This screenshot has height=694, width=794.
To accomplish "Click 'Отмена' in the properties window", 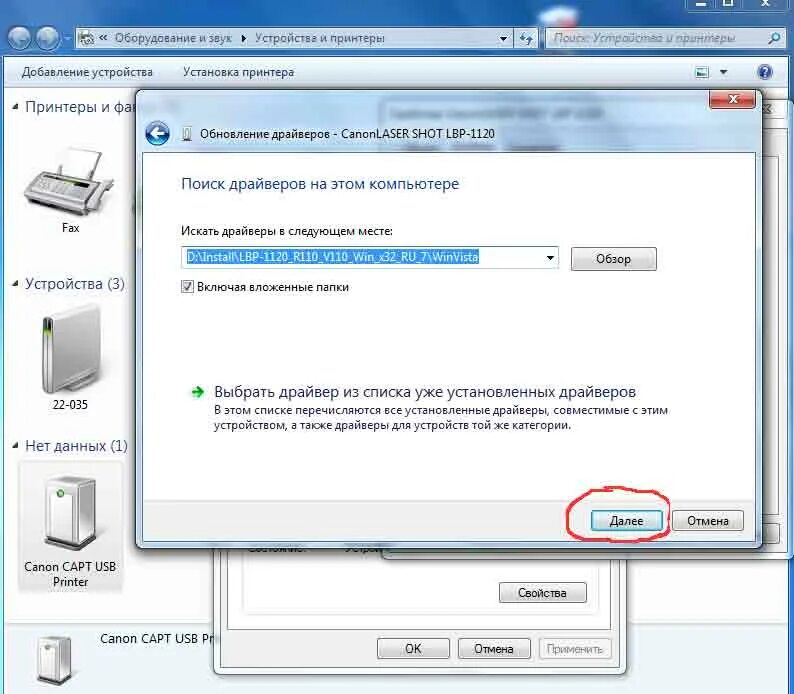I will [494, 648].
